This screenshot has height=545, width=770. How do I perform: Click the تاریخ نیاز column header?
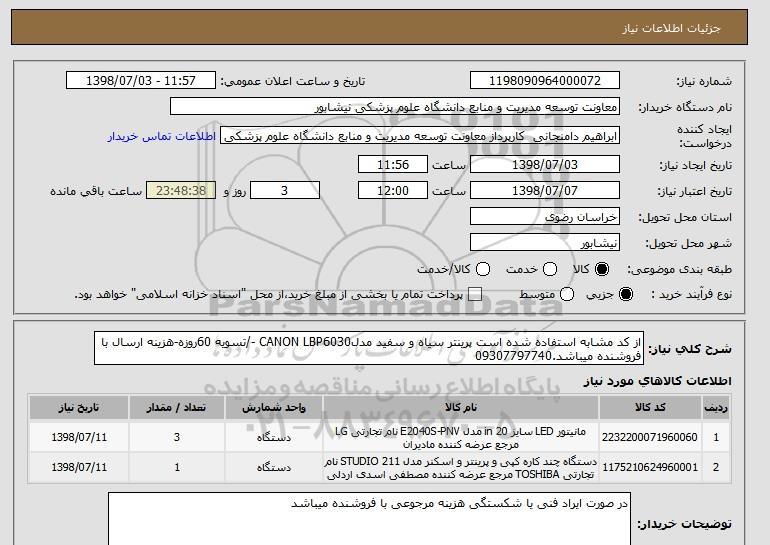(79, 408)
